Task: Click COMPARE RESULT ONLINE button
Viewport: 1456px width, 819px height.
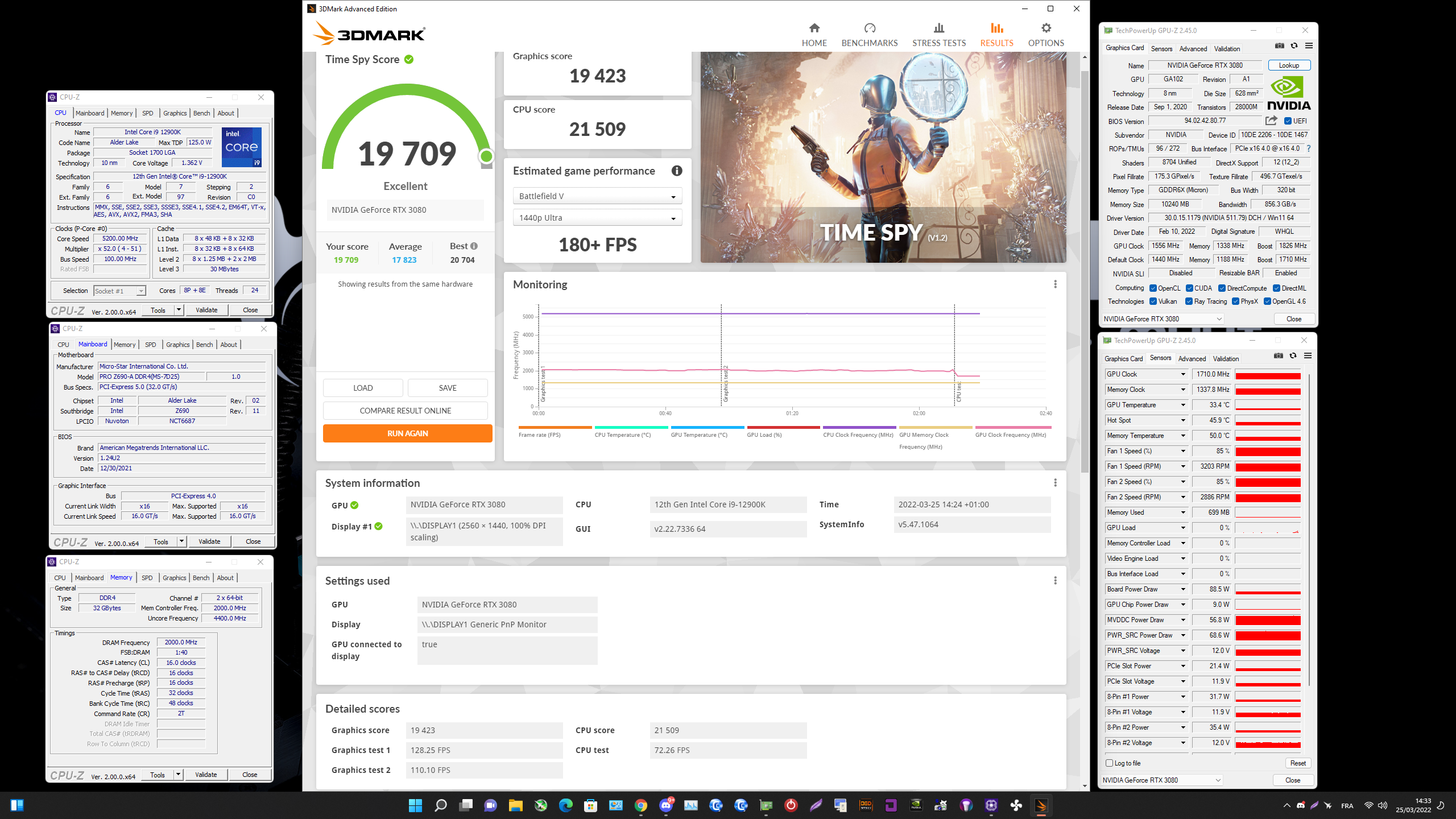Action: (405, 411)
